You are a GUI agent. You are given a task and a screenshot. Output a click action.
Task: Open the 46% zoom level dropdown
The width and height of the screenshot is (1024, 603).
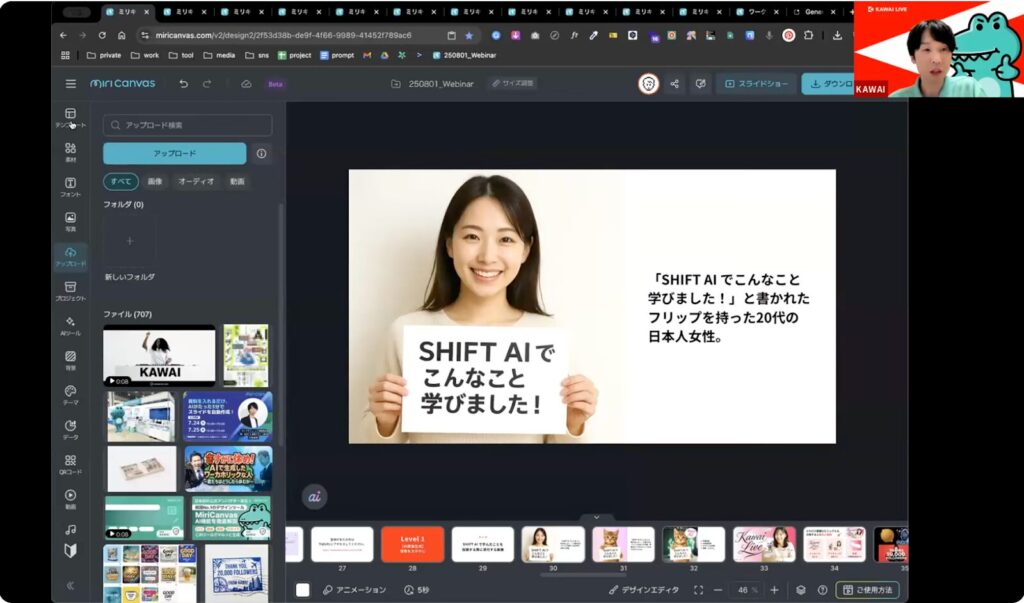pos(743,590)
